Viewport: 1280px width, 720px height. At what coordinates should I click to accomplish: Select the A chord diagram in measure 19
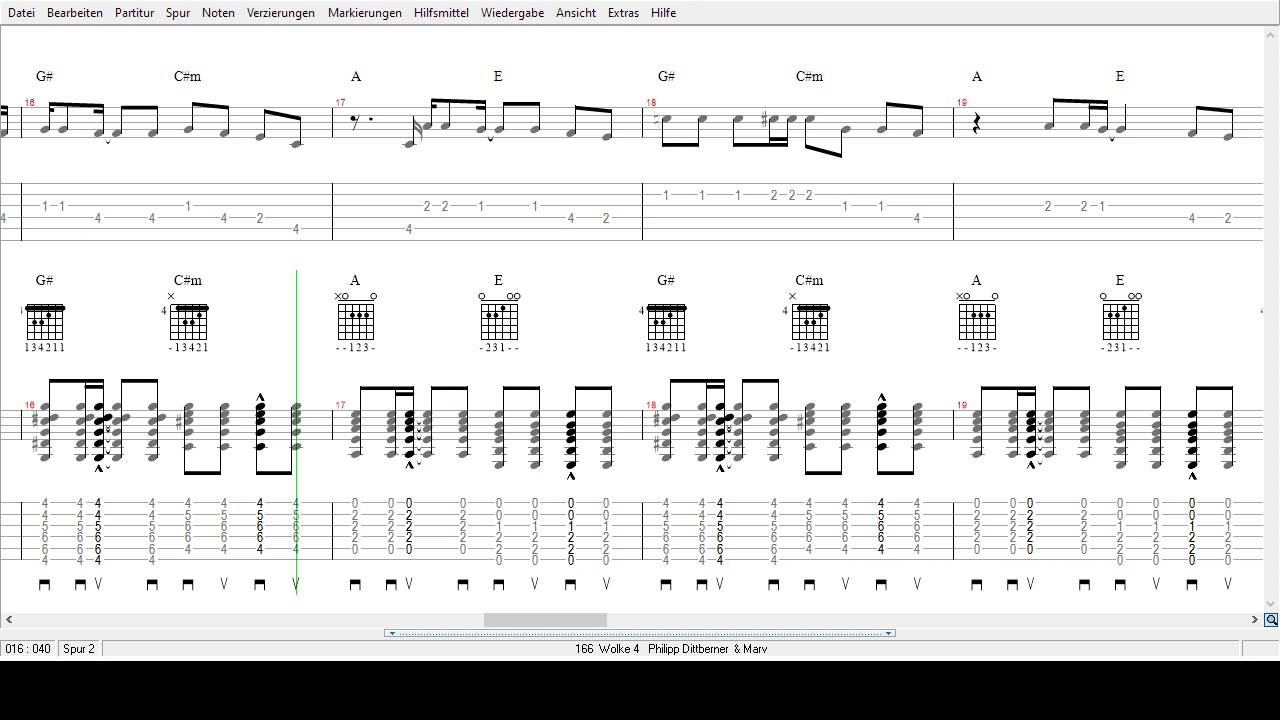[978, 318]
